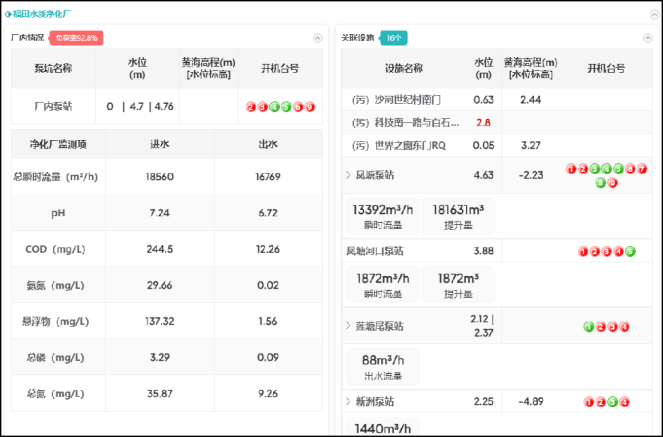Collapse the 厂内情况 panel

point(318,38)
